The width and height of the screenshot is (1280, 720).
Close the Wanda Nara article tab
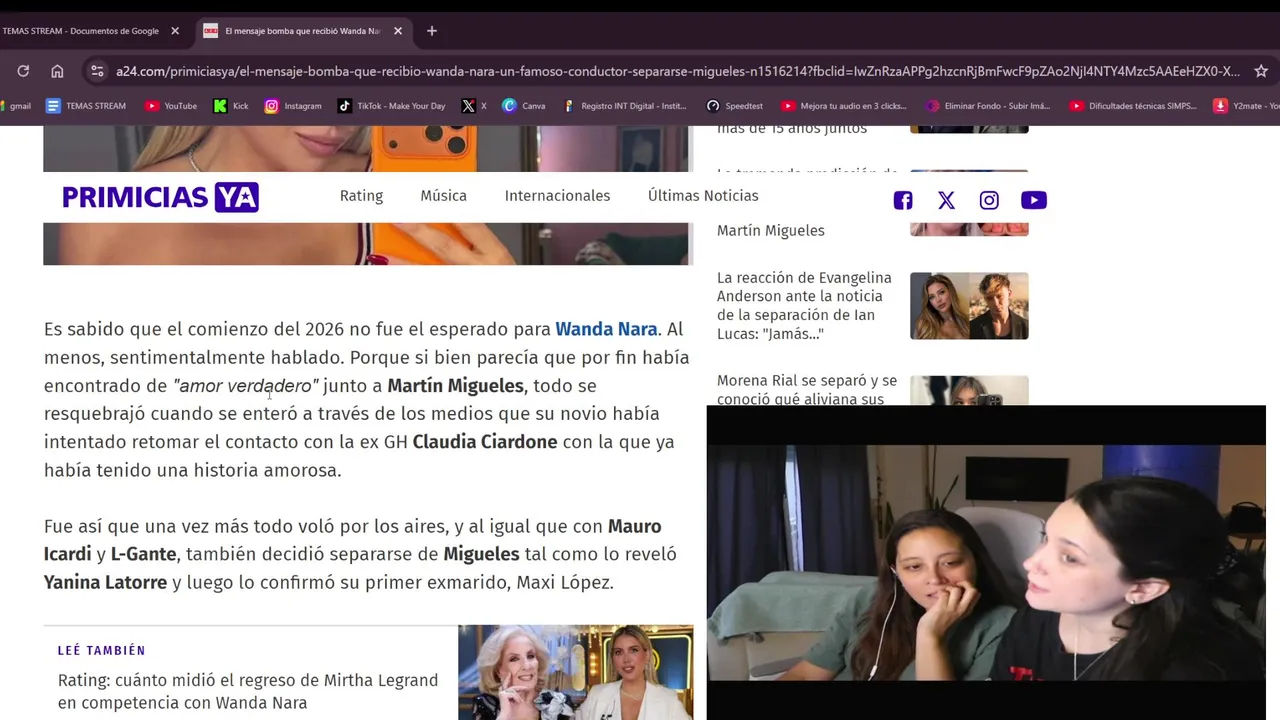pos(398,31)
